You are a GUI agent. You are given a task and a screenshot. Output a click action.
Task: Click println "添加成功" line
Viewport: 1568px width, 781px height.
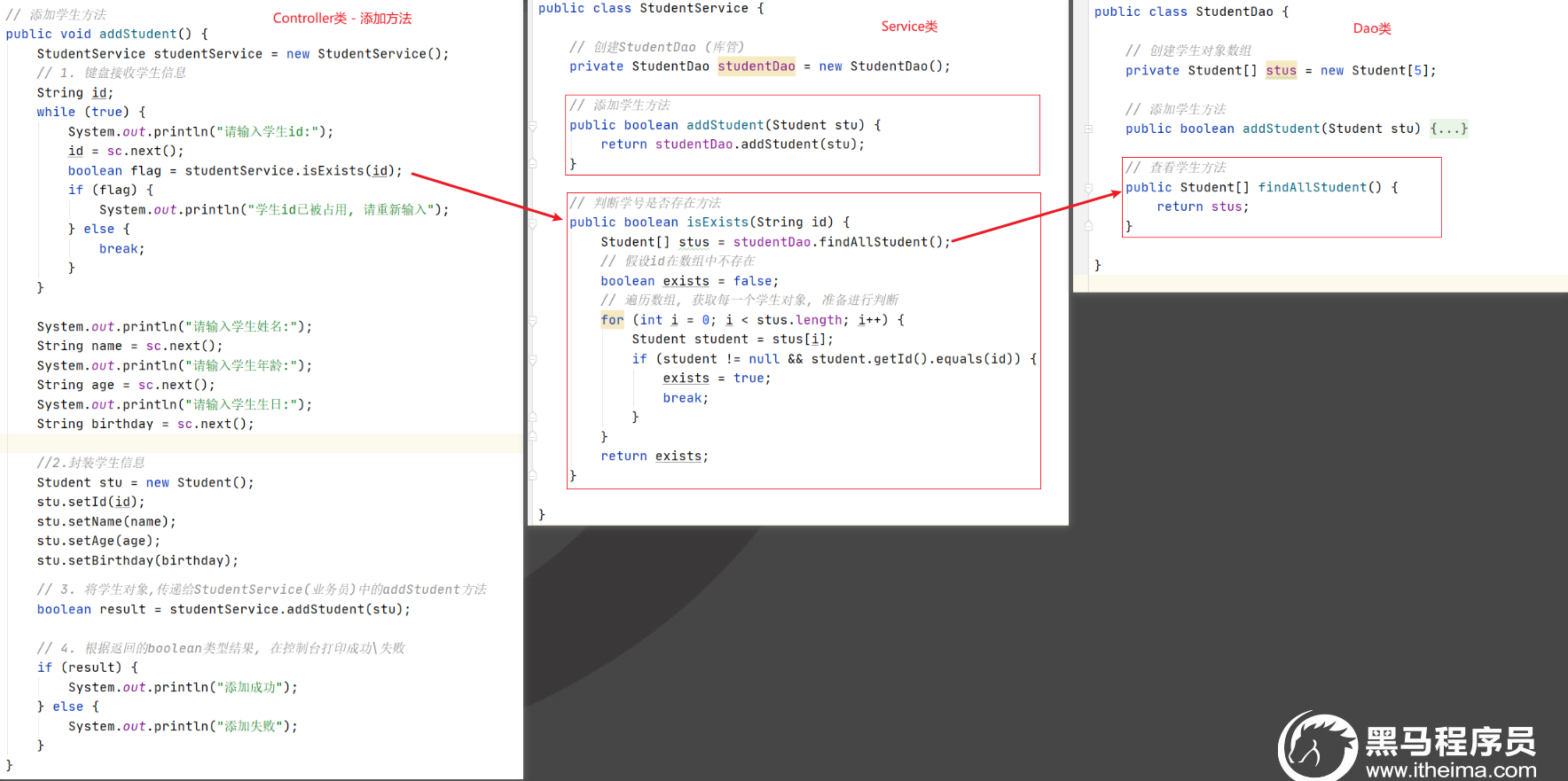[184, 688]
